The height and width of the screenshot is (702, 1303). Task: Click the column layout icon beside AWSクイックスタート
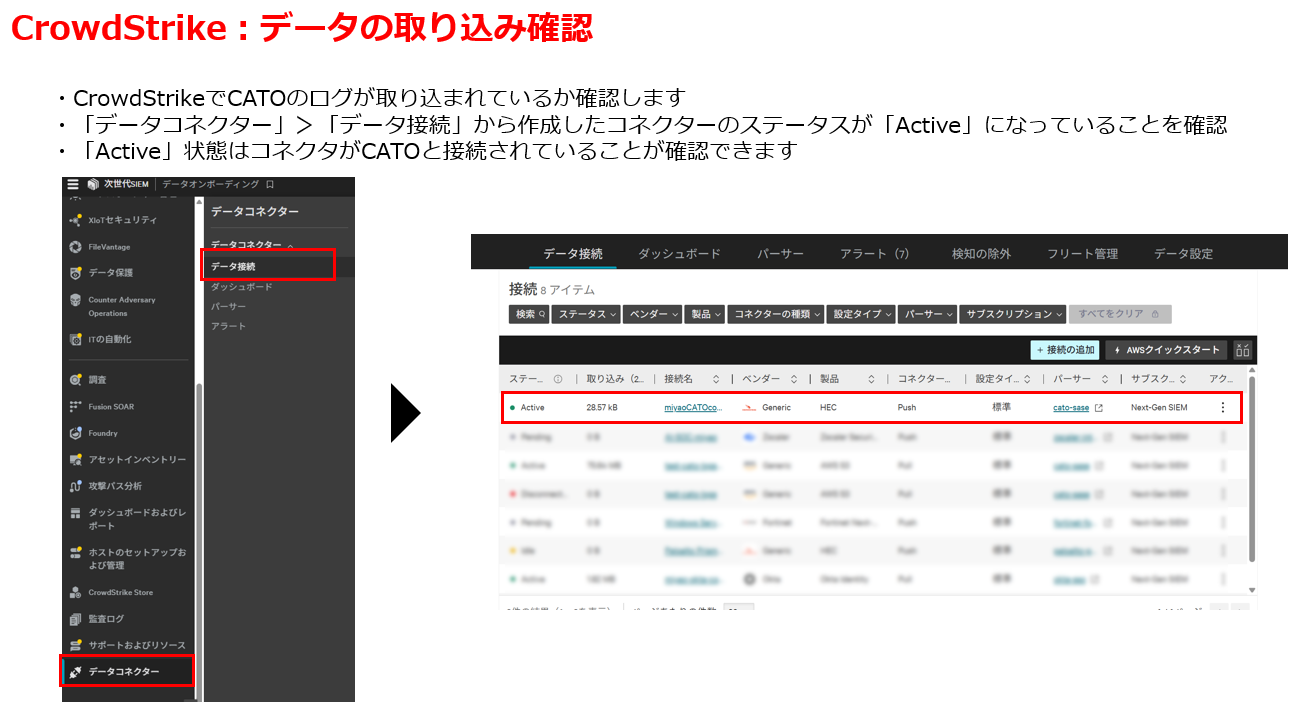(1243, 350)
